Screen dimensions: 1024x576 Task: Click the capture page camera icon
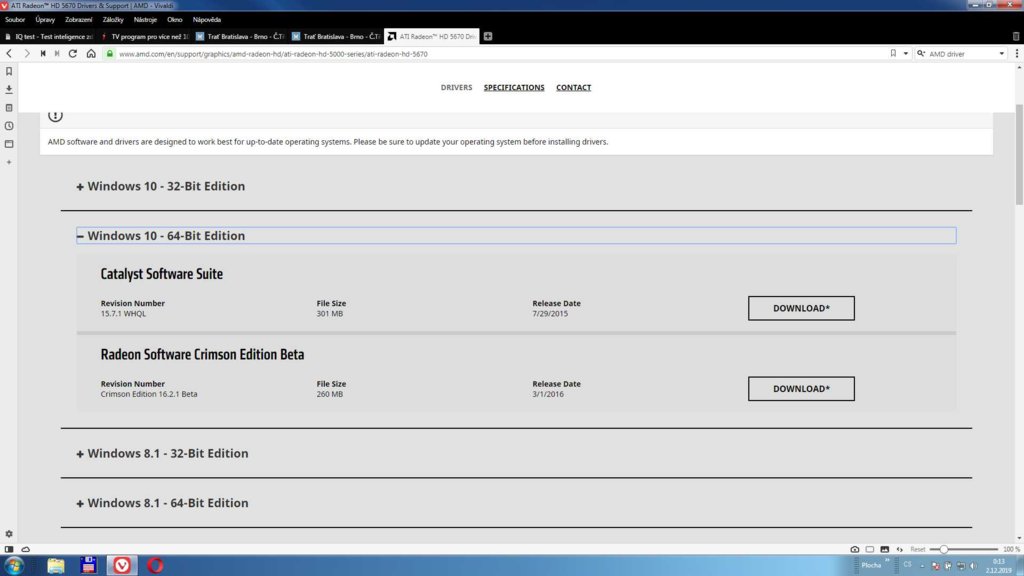855,549
